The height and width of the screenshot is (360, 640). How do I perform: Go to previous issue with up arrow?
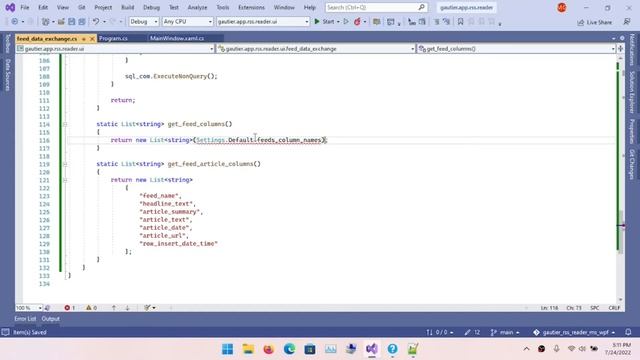pyautogui.click(x=114, y=308)
